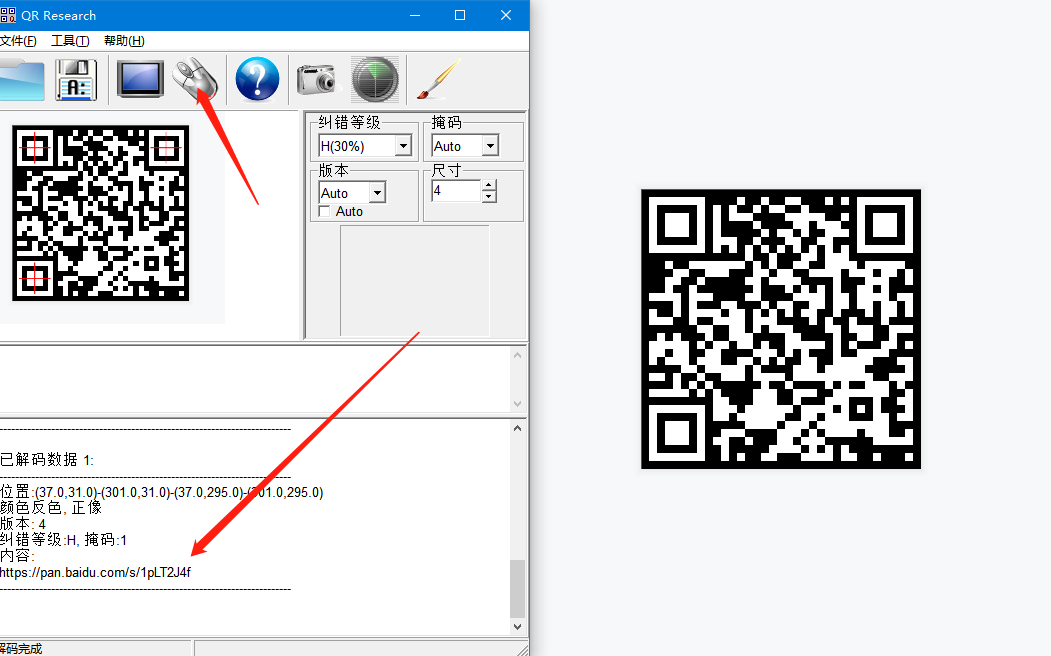Screen dimensions: 1051x656
Task: Toggle the Auto checkbox under 版本
Action: point(324,212)
